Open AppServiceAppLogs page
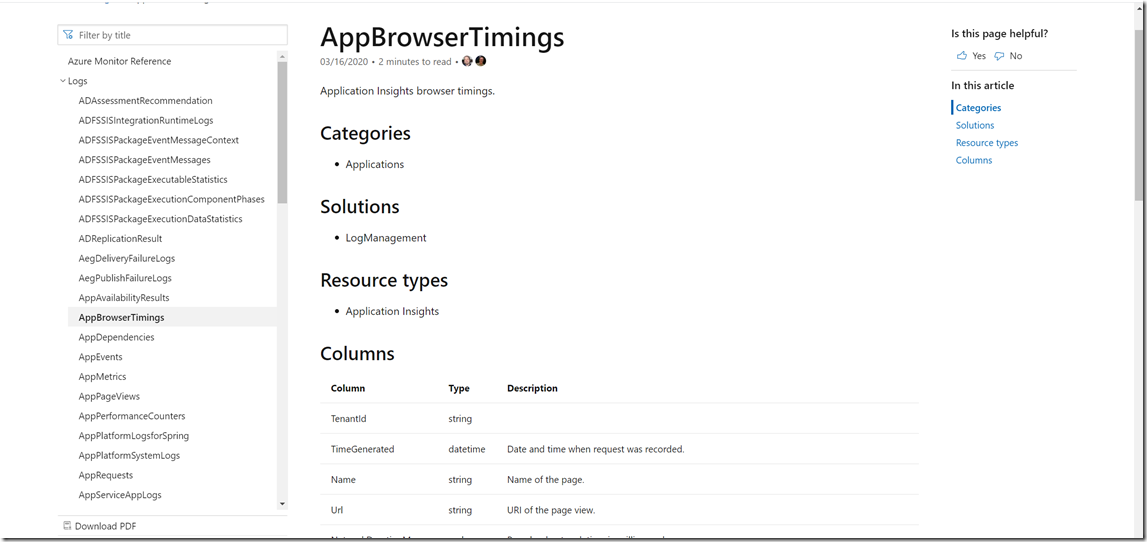This screenshot has height=542, width=1147. [x=120, y=496]
